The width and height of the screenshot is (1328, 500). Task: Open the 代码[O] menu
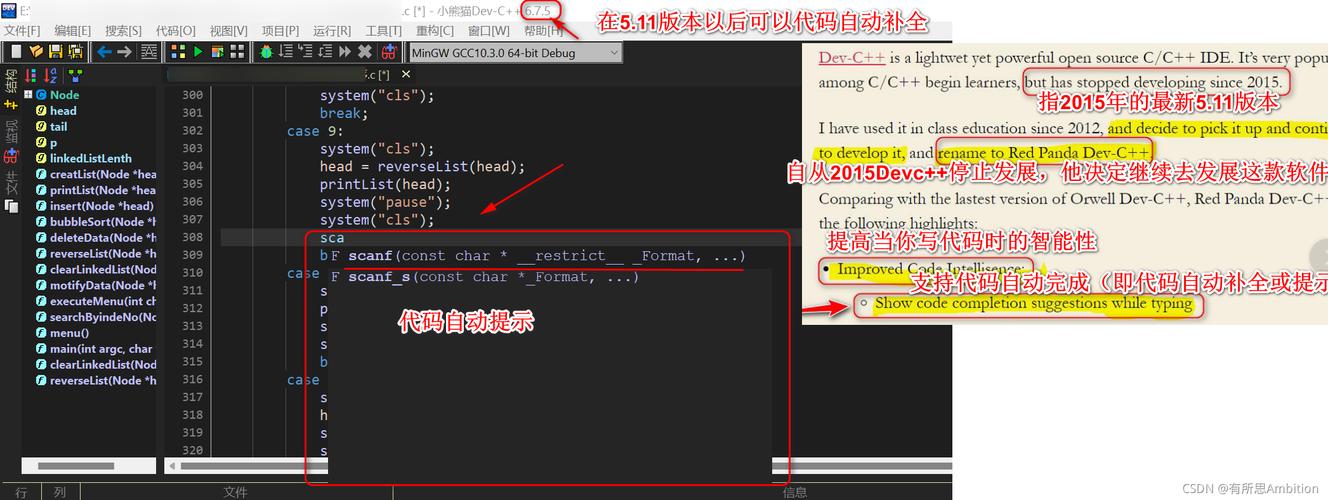[176, 31]
